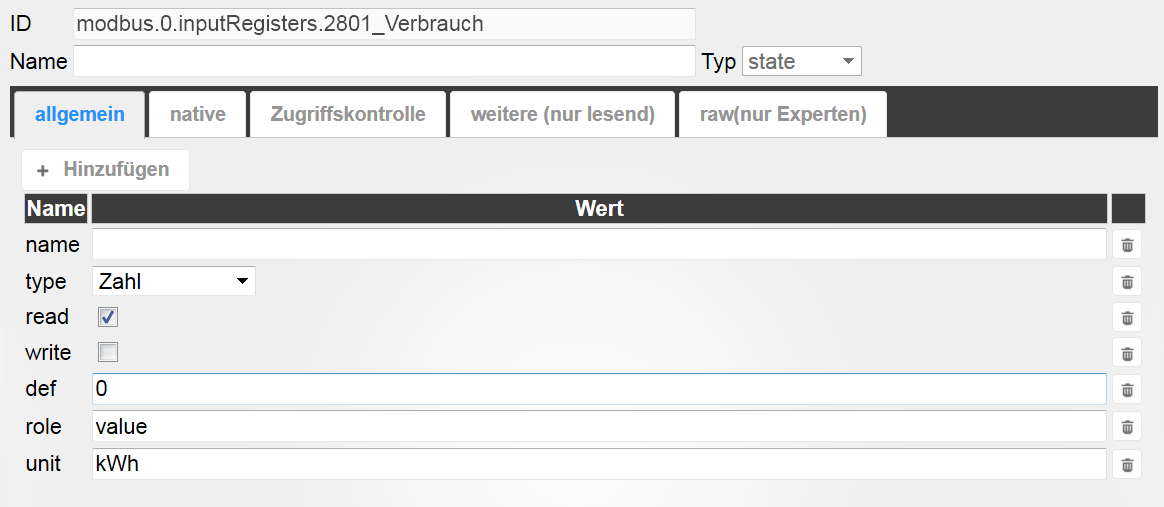1164x507 pixels.
Task: Click the Hinzufügen button
Action: 105,170
